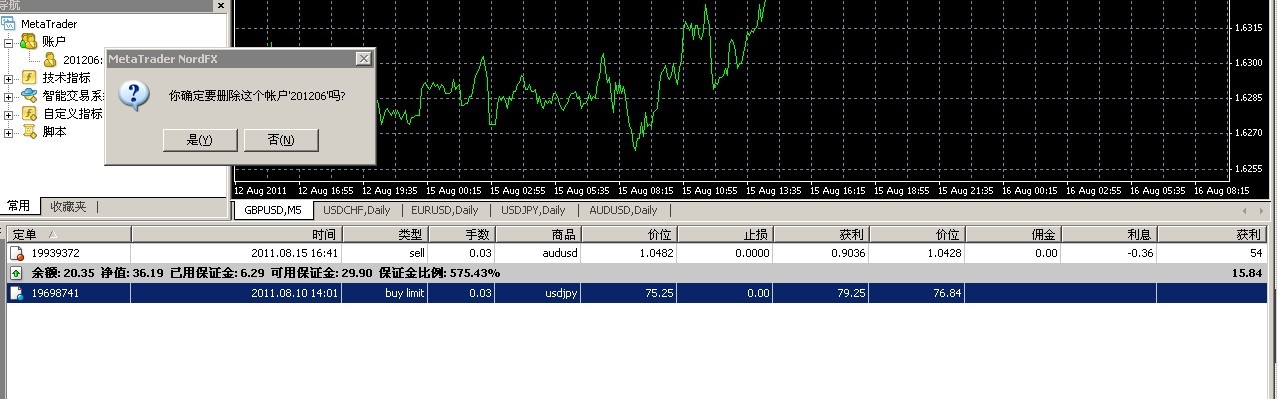Select the MetaTrader tree root label
1278x399 pixels.
(49, 24)
